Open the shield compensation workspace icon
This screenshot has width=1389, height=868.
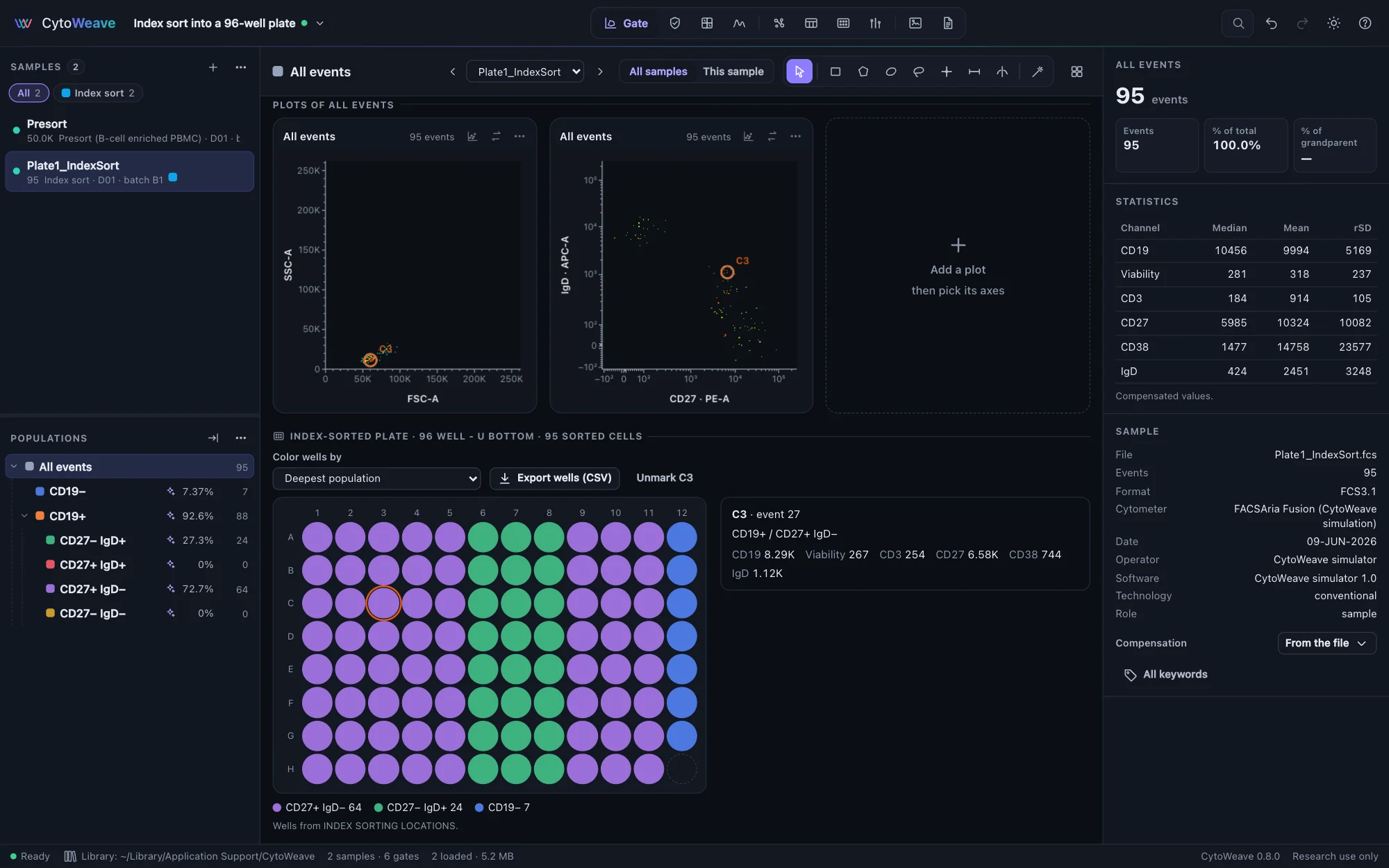(674, 23)
